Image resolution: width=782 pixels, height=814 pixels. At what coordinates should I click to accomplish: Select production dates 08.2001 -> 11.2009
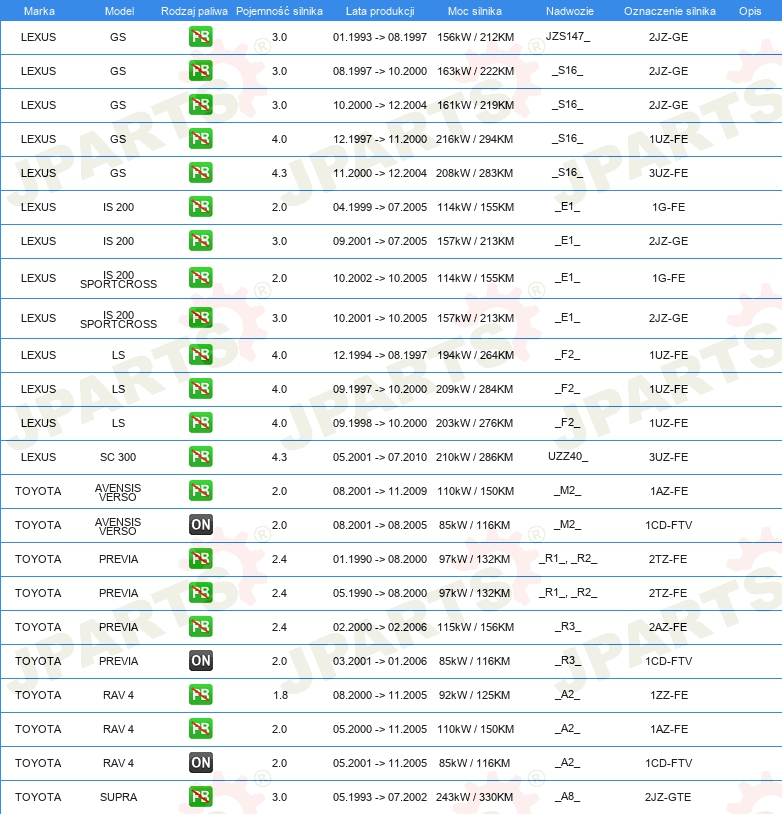tap(380, 491)
